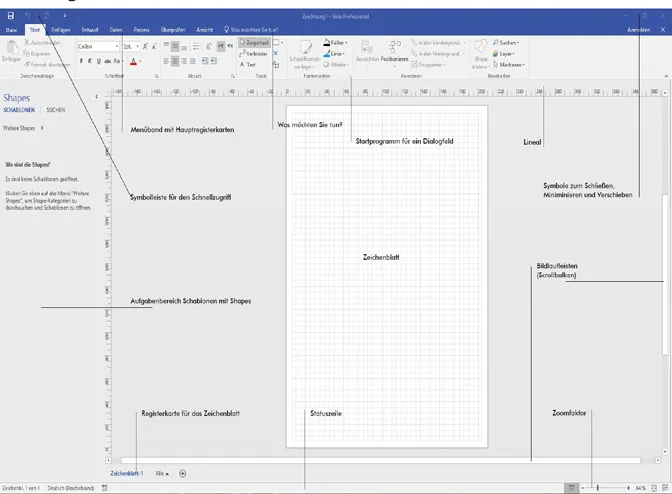Click the Save icon in quick access toolbar
The height and width of the screenshot is (494, 672).
tap(10, 17)
